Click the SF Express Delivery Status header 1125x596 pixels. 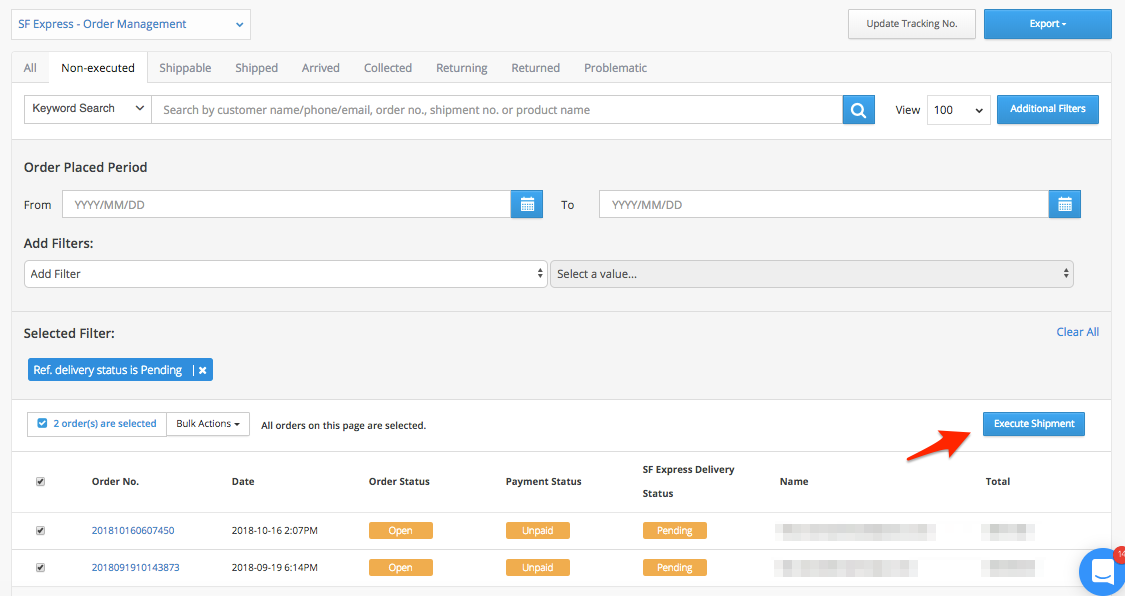click(688, 481)
